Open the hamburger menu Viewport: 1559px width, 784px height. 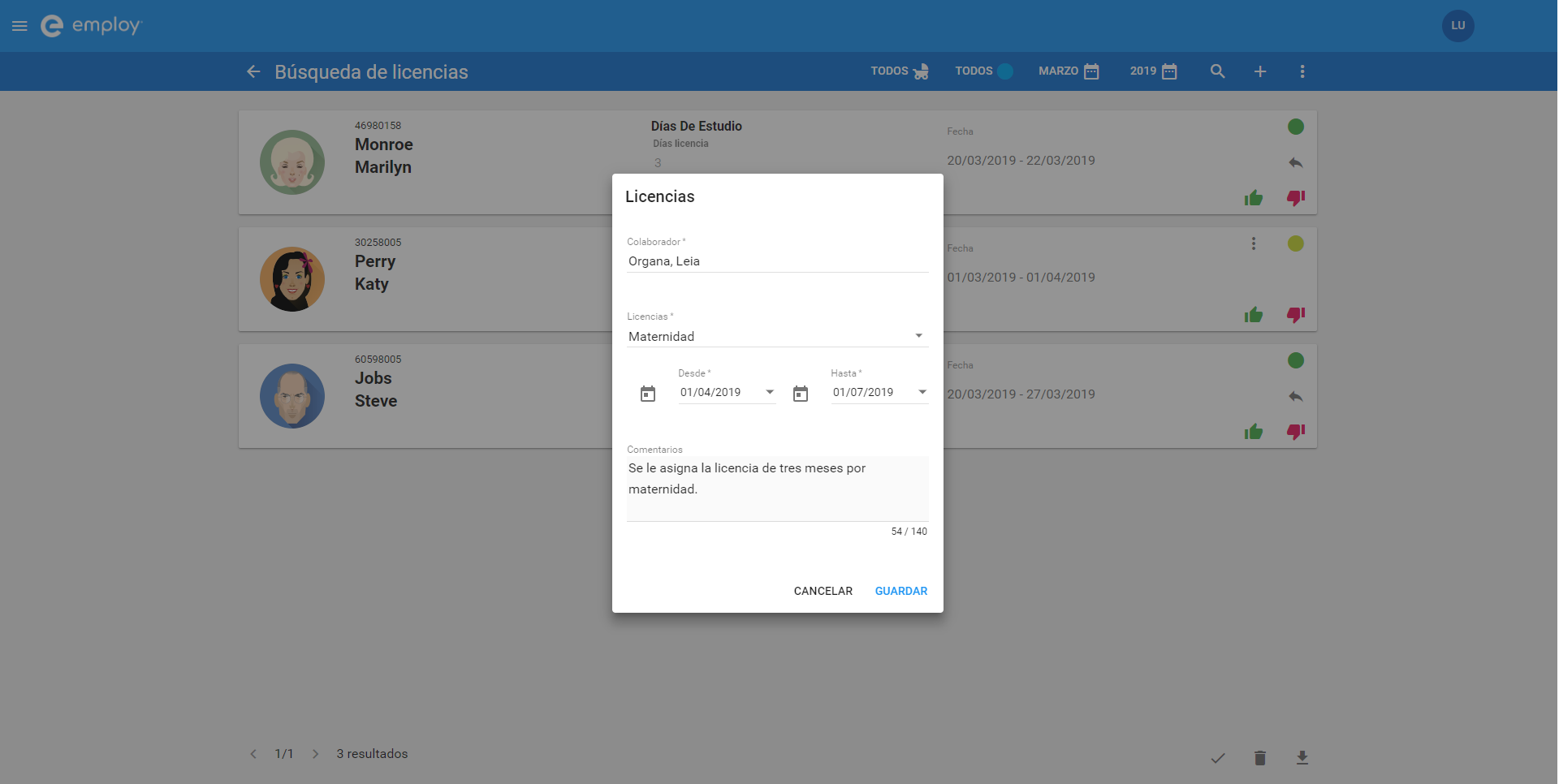[x=19, y=26]
